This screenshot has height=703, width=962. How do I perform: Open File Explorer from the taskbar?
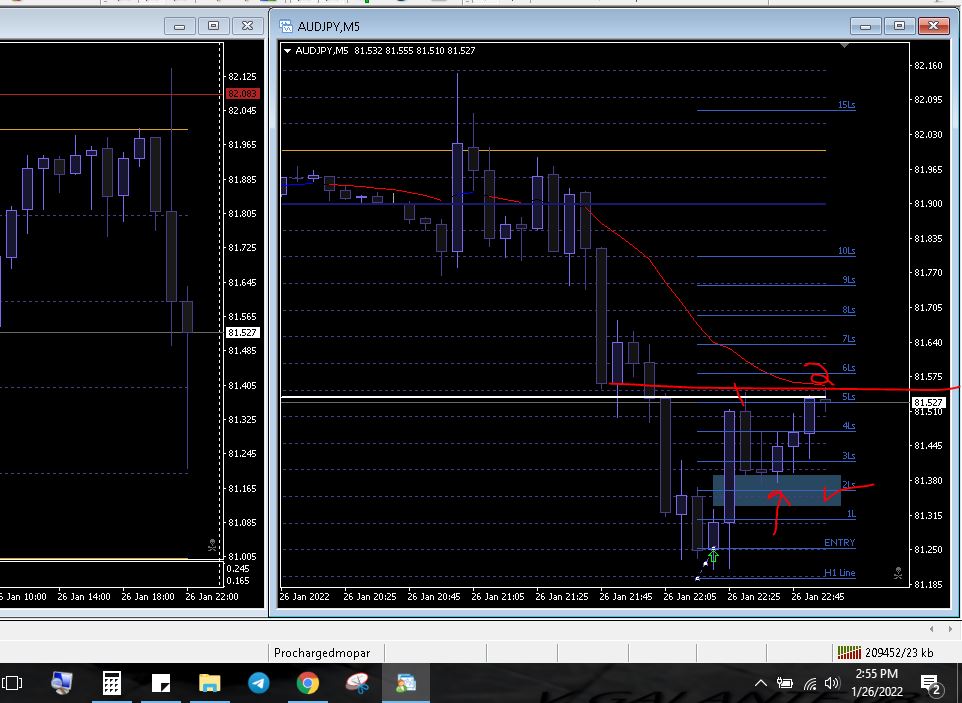point(209,684)
